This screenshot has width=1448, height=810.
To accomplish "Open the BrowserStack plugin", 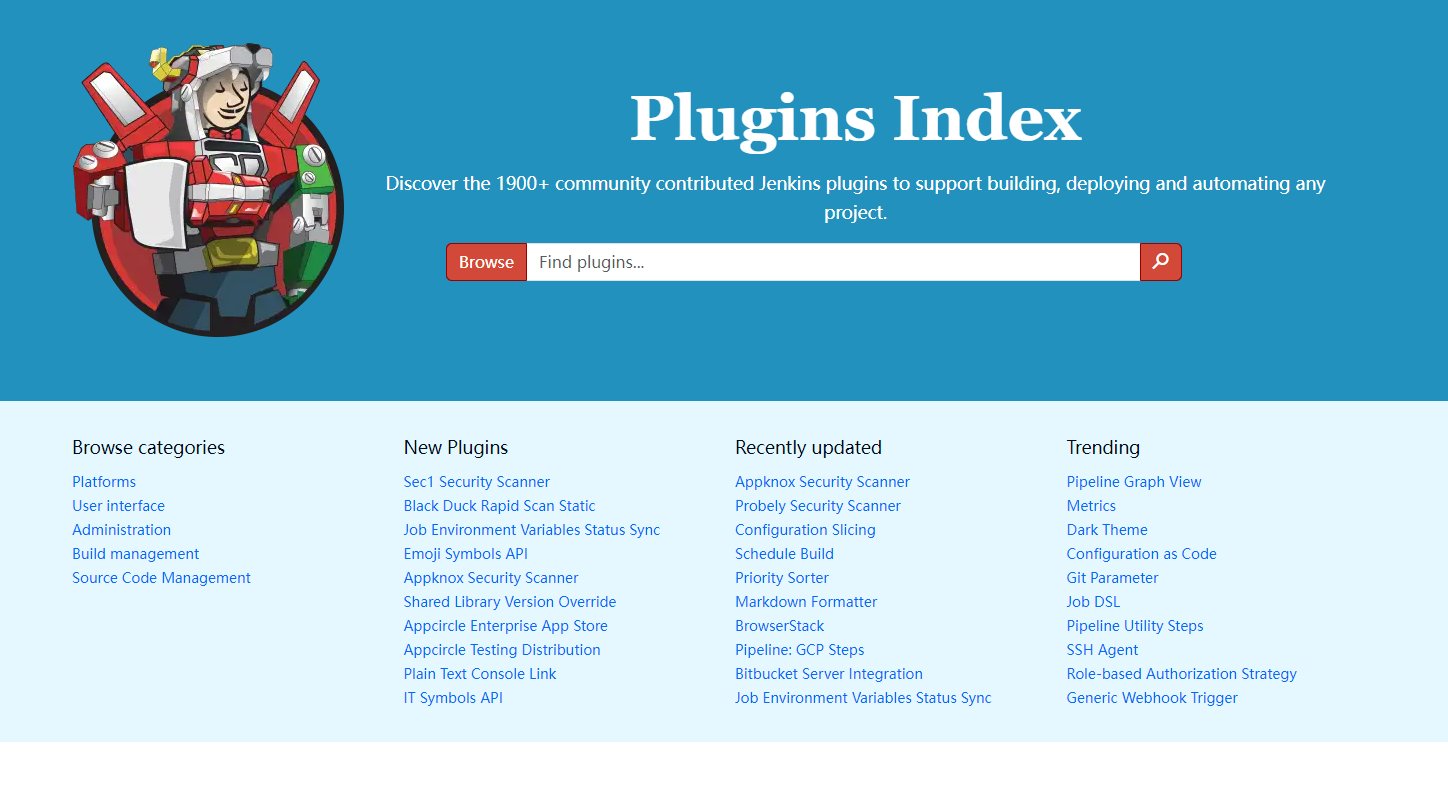I will tap(780, 626).
